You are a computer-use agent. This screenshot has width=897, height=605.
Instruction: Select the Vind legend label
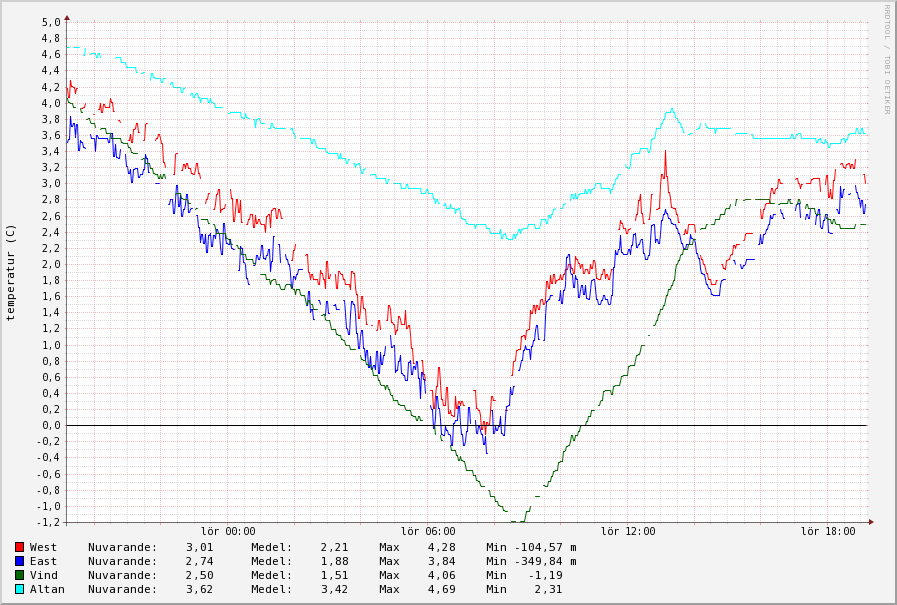[43, 575]
